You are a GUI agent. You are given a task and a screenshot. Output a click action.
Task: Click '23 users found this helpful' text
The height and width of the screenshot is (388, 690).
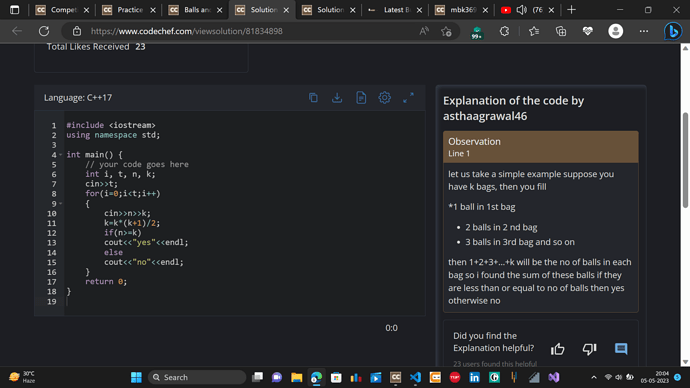(495, 364)
